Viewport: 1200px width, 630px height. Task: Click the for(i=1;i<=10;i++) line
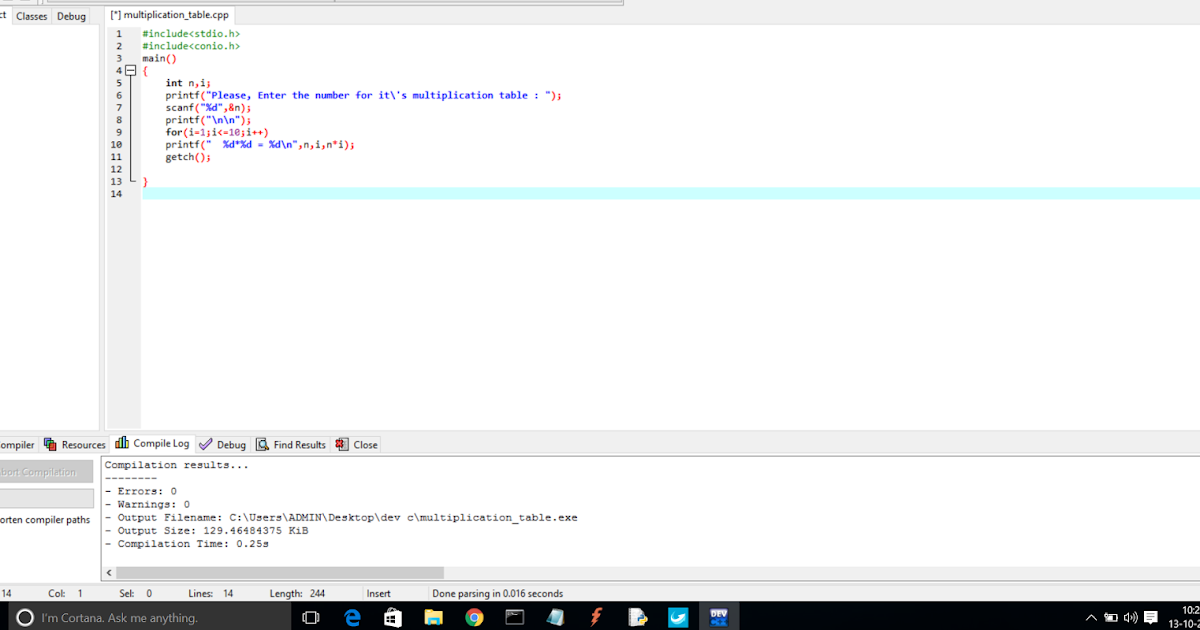pyautogui.click(x=217, y=132)
